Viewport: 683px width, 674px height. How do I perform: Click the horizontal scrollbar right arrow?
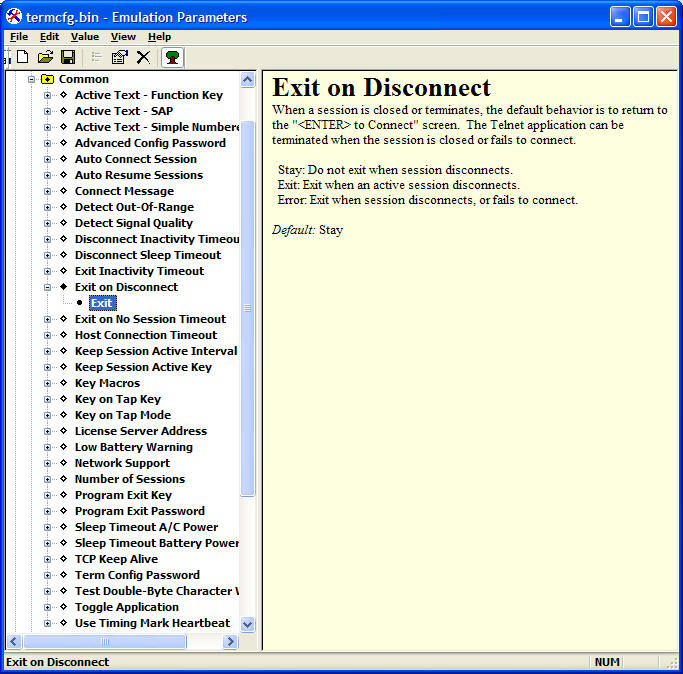point(230,641)
